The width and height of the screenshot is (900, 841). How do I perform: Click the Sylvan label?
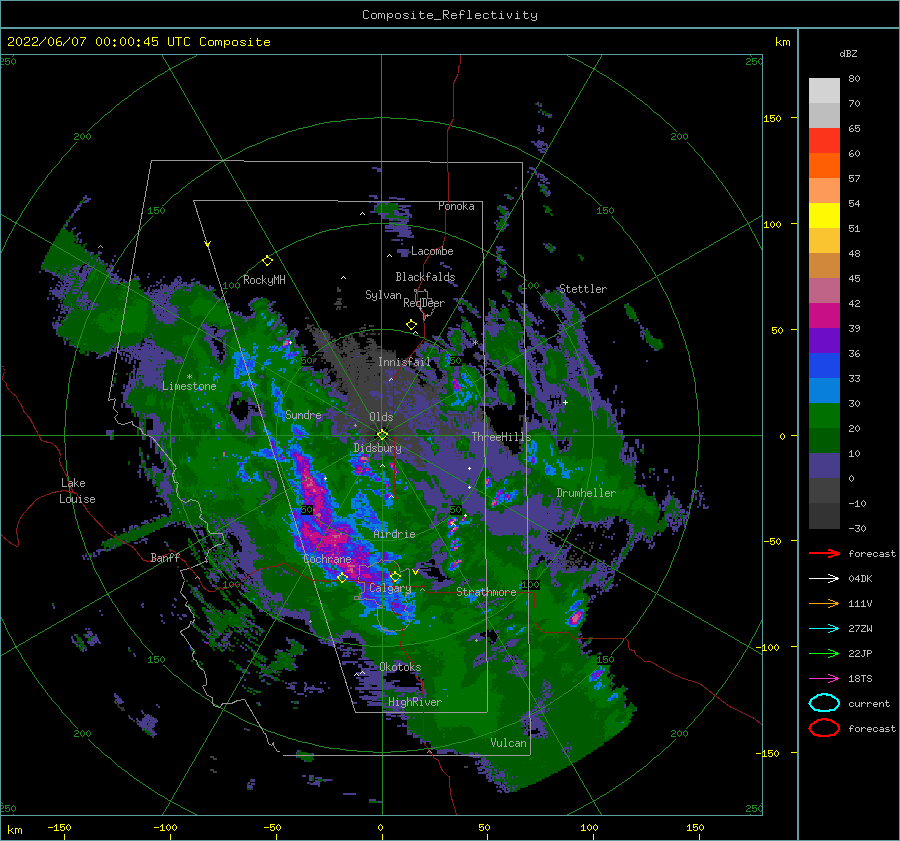tap(383, 295)
